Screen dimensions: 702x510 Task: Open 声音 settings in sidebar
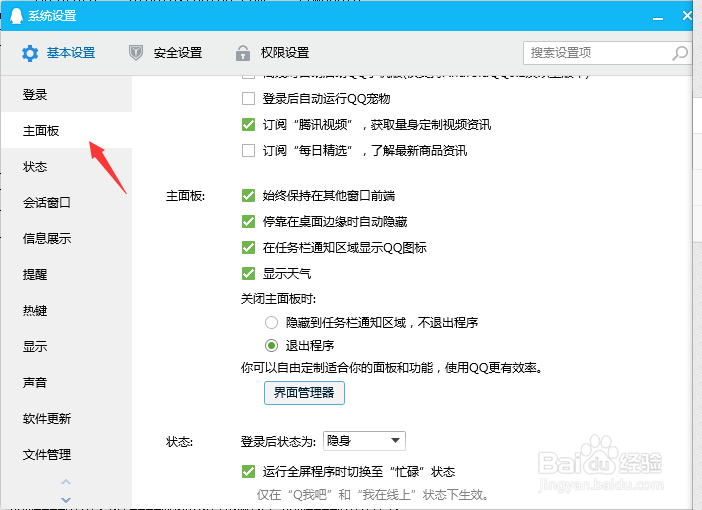(x=66, y=383)
